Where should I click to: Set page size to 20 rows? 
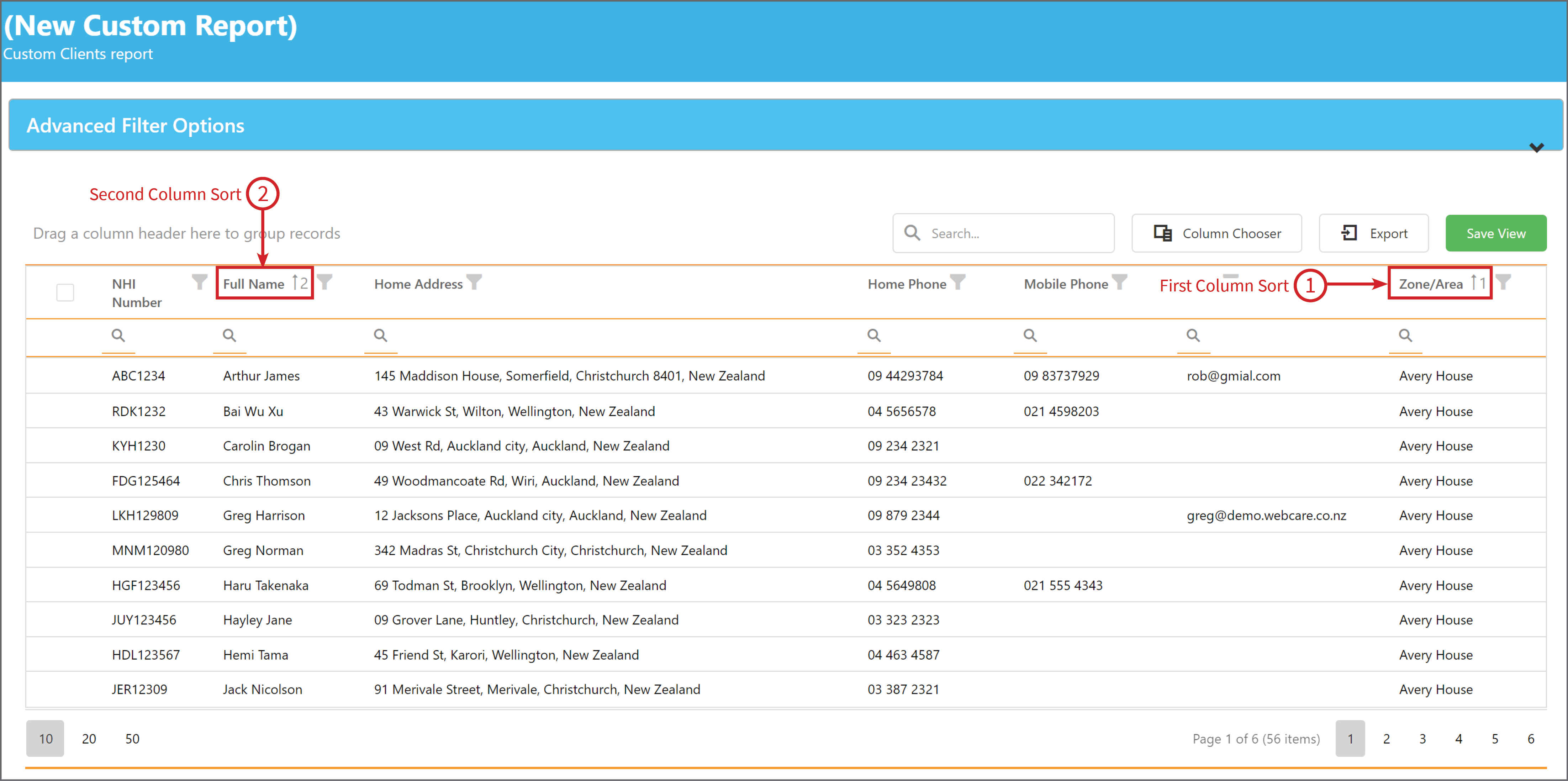coord(89,738)
